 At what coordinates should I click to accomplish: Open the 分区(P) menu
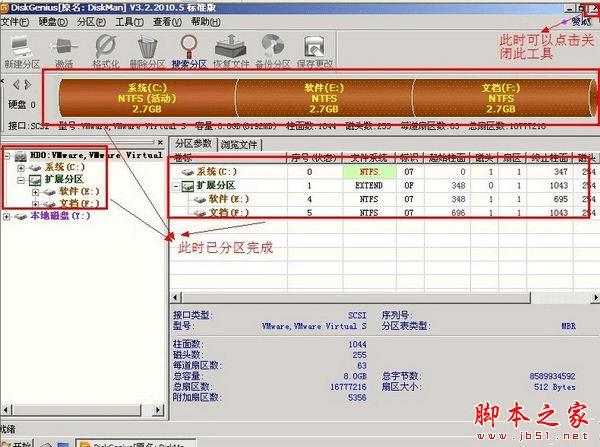[x=91, y=22]
